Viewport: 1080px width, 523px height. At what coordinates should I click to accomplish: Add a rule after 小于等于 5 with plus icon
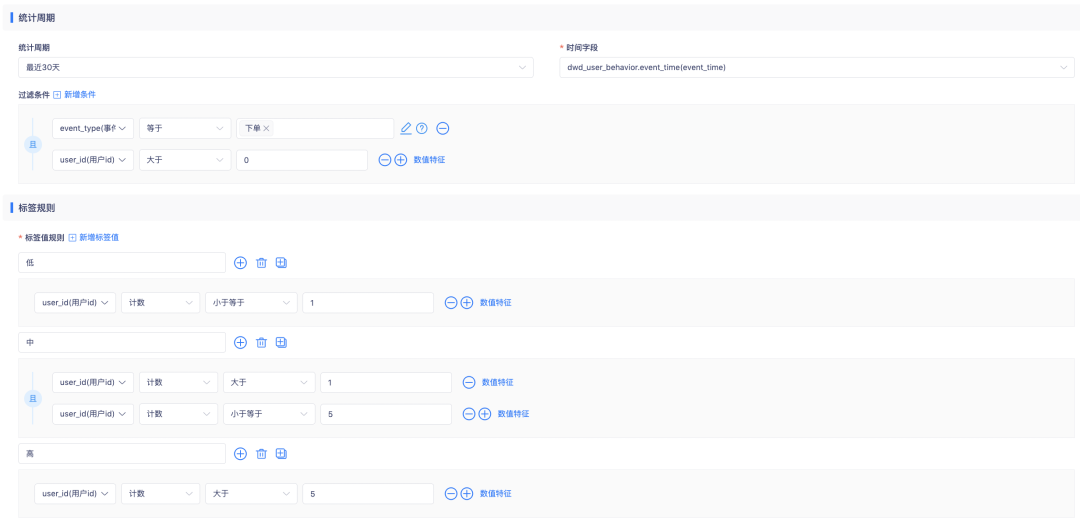tap(485, 414)
